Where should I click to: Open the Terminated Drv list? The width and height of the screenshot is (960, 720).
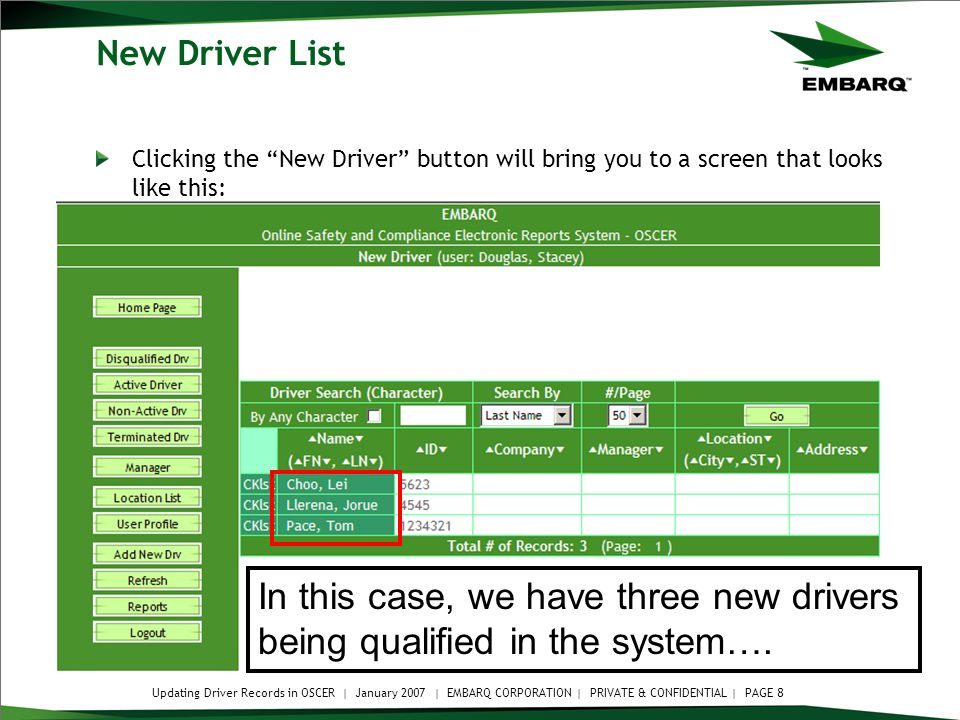147,437
